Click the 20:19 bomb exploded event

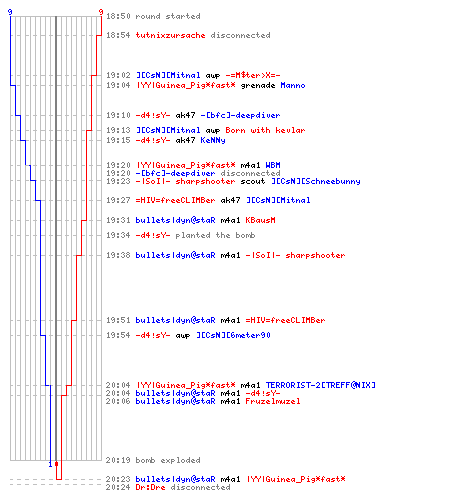153,460
